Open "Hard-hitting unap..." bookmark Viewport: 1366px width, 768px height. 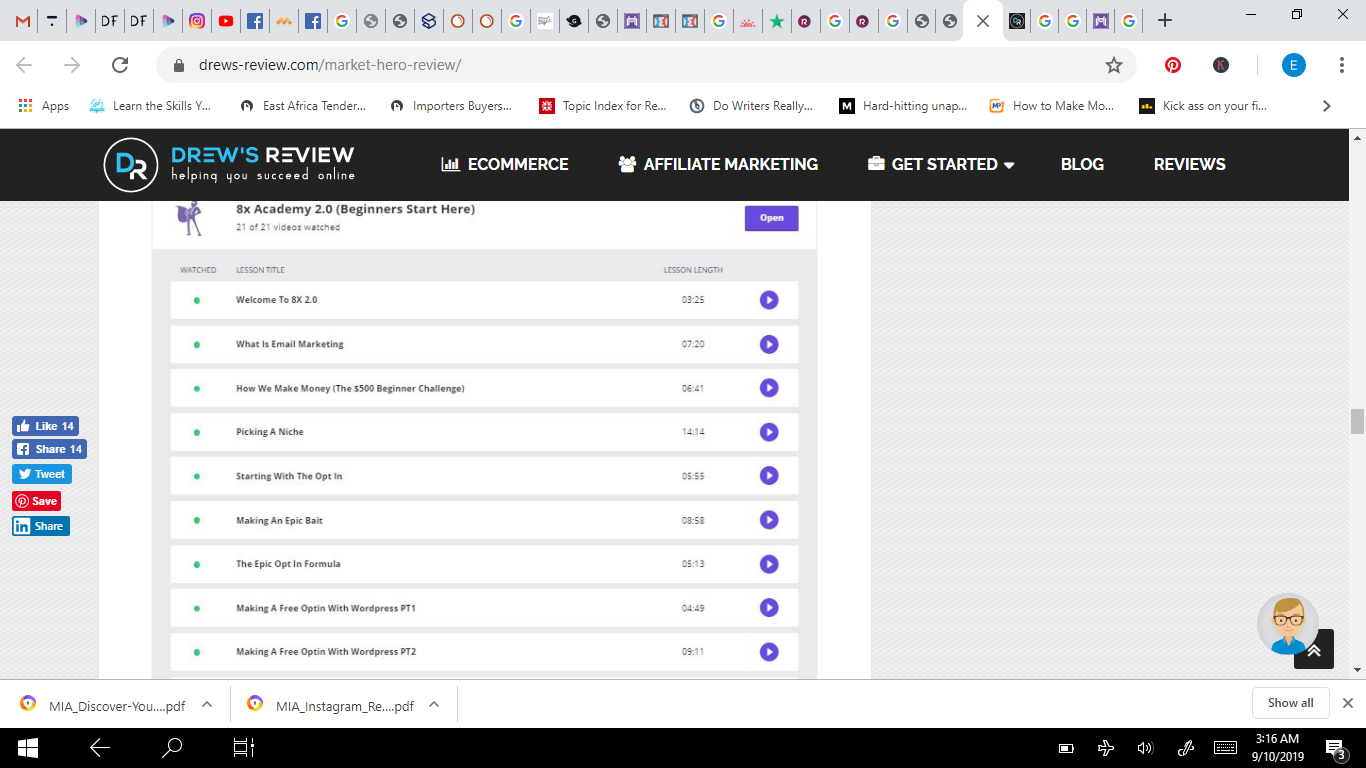[x=903, y=106]
